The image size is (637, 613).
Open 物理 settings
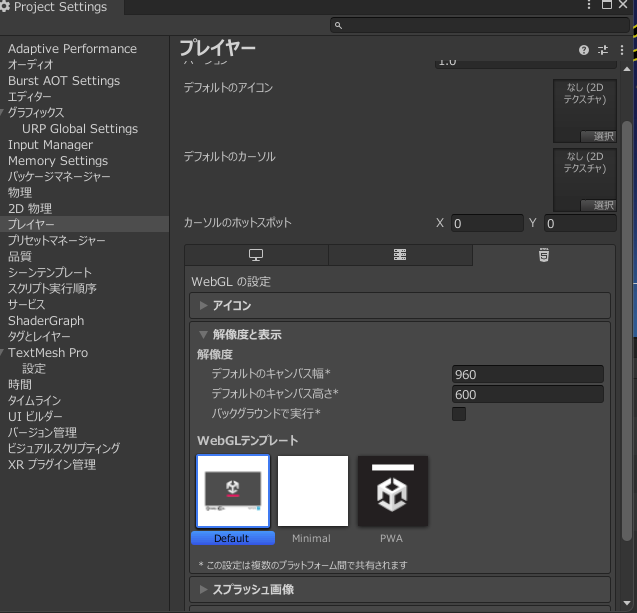pyautogui.click(x=20, y=193)
